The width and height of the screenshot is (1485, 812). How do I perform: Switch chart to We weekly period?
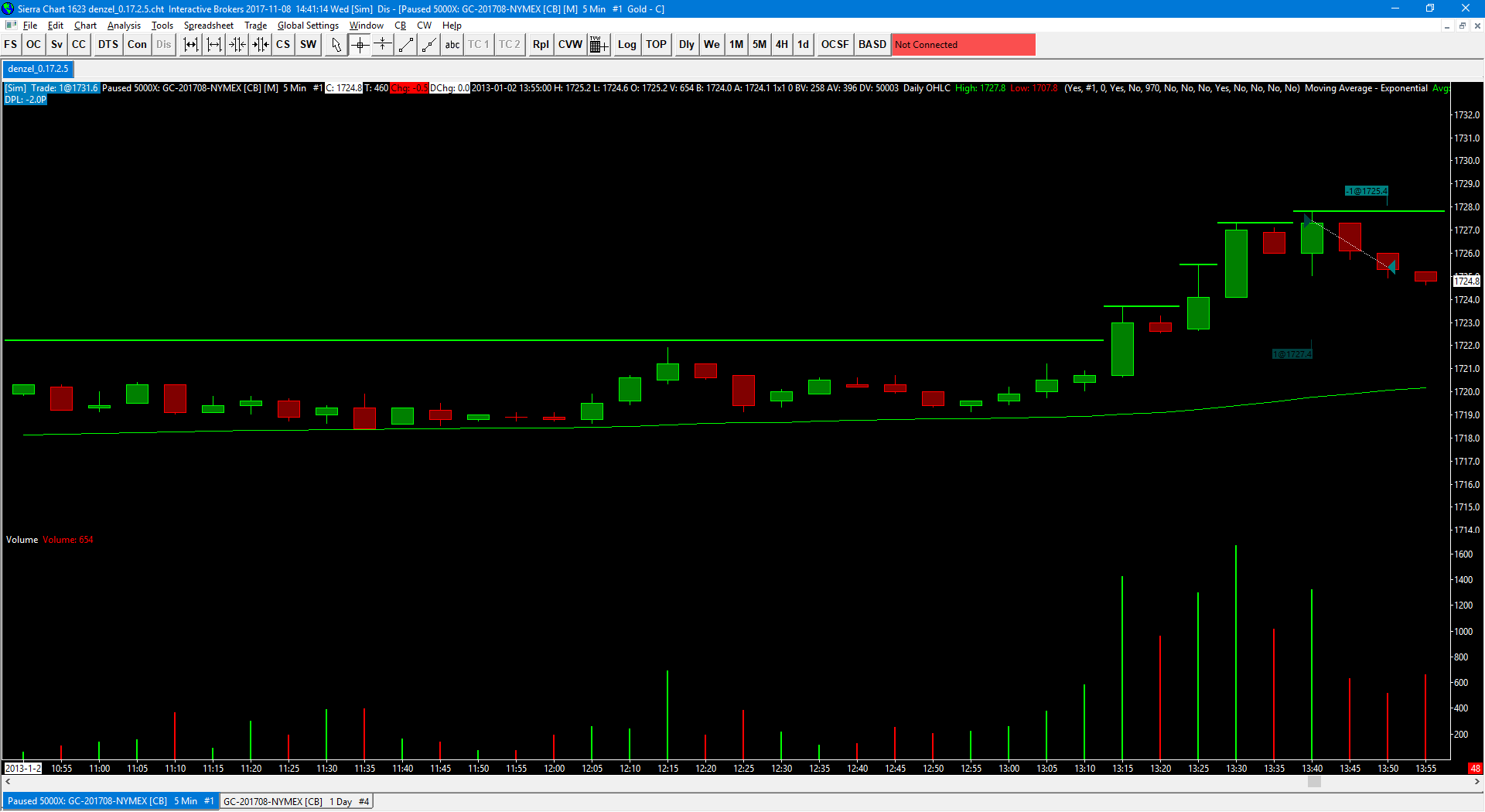pyautogui.click(x=712, y=45)
